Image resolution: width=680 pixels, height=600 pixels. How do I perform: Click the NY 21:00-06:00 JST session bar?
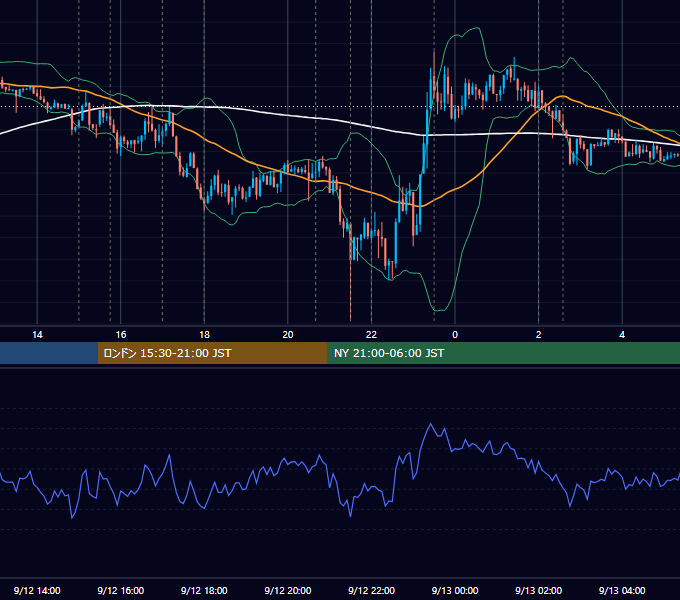(x=503, y=353)
